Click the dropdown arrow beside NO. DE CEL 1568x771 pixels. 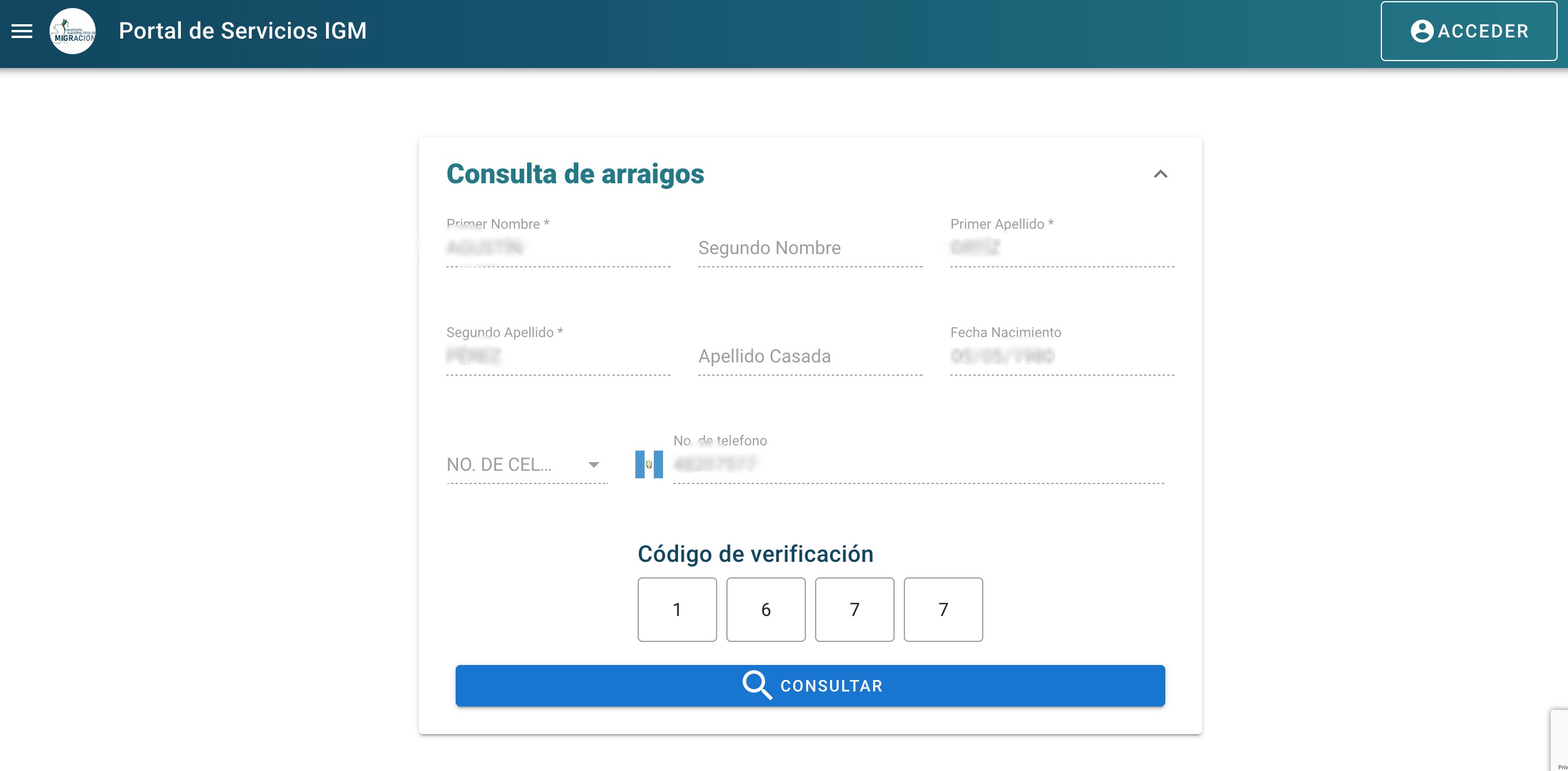[593, 464]
